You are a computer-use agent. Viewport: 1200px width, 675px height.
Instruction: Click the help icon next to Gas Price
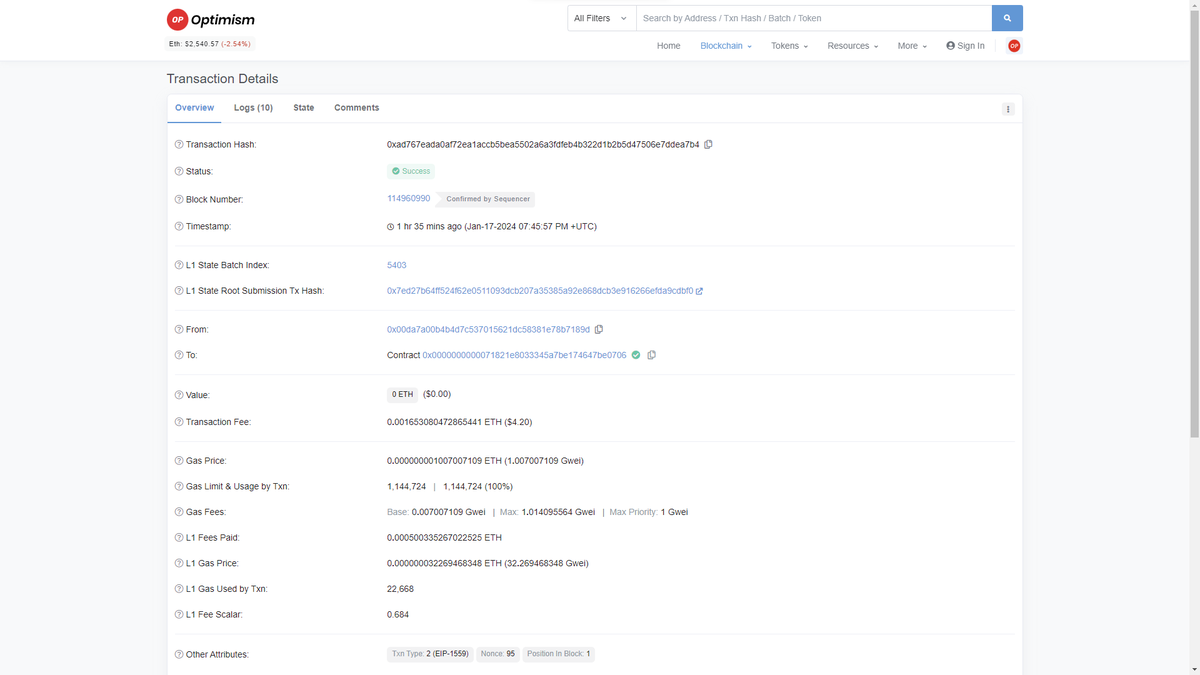click(x=178, y=460)
